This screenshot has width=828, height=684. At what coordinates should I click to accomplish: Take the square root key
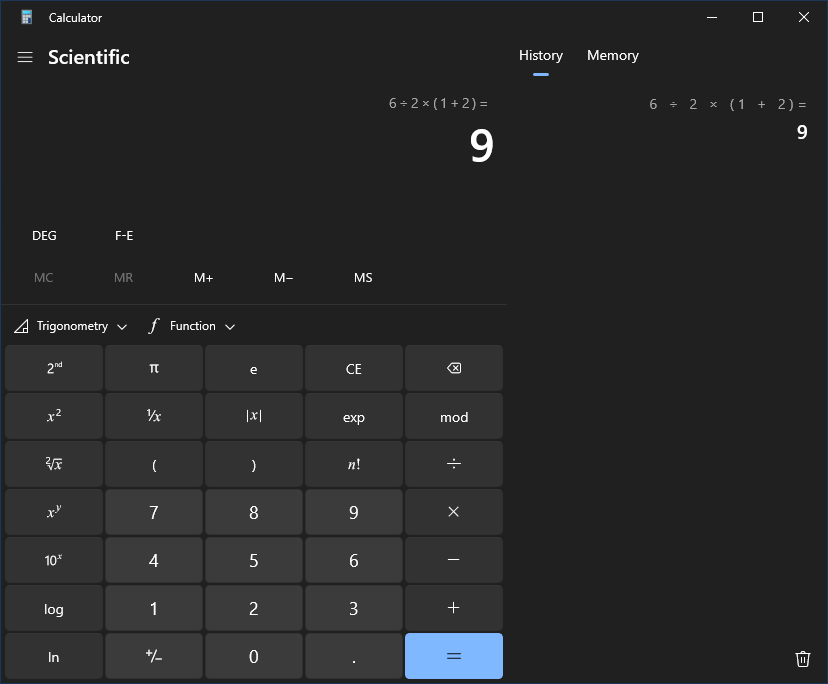[x=54, y=464]
